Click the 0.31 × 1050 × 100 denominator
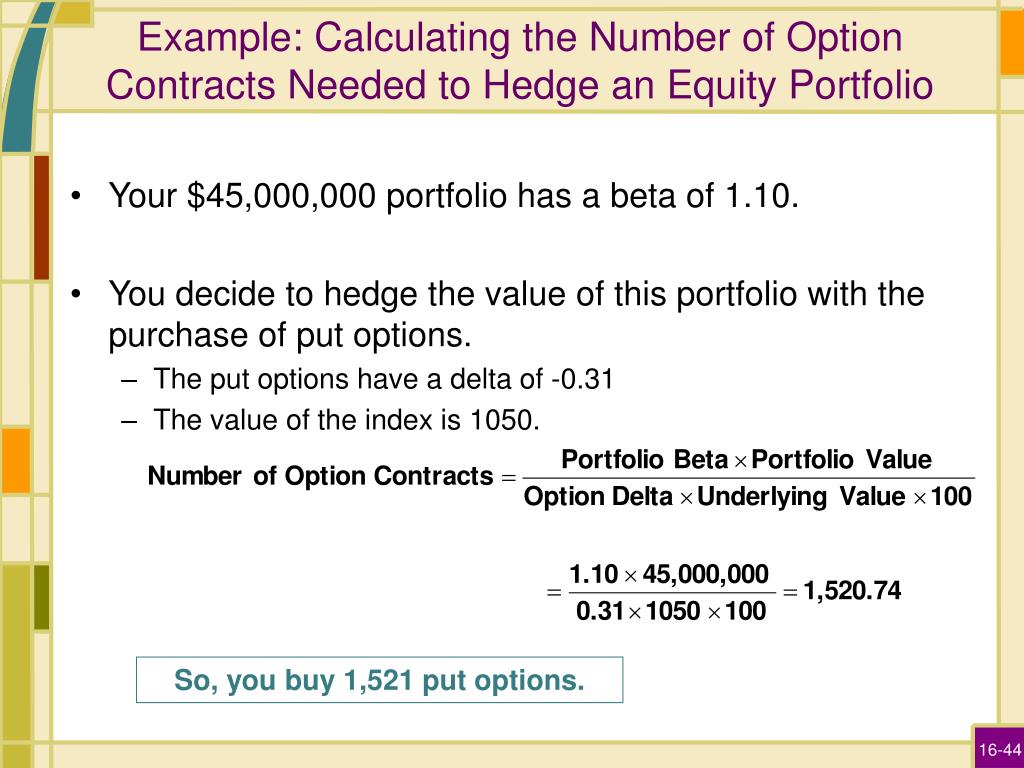 coord(671,611)
